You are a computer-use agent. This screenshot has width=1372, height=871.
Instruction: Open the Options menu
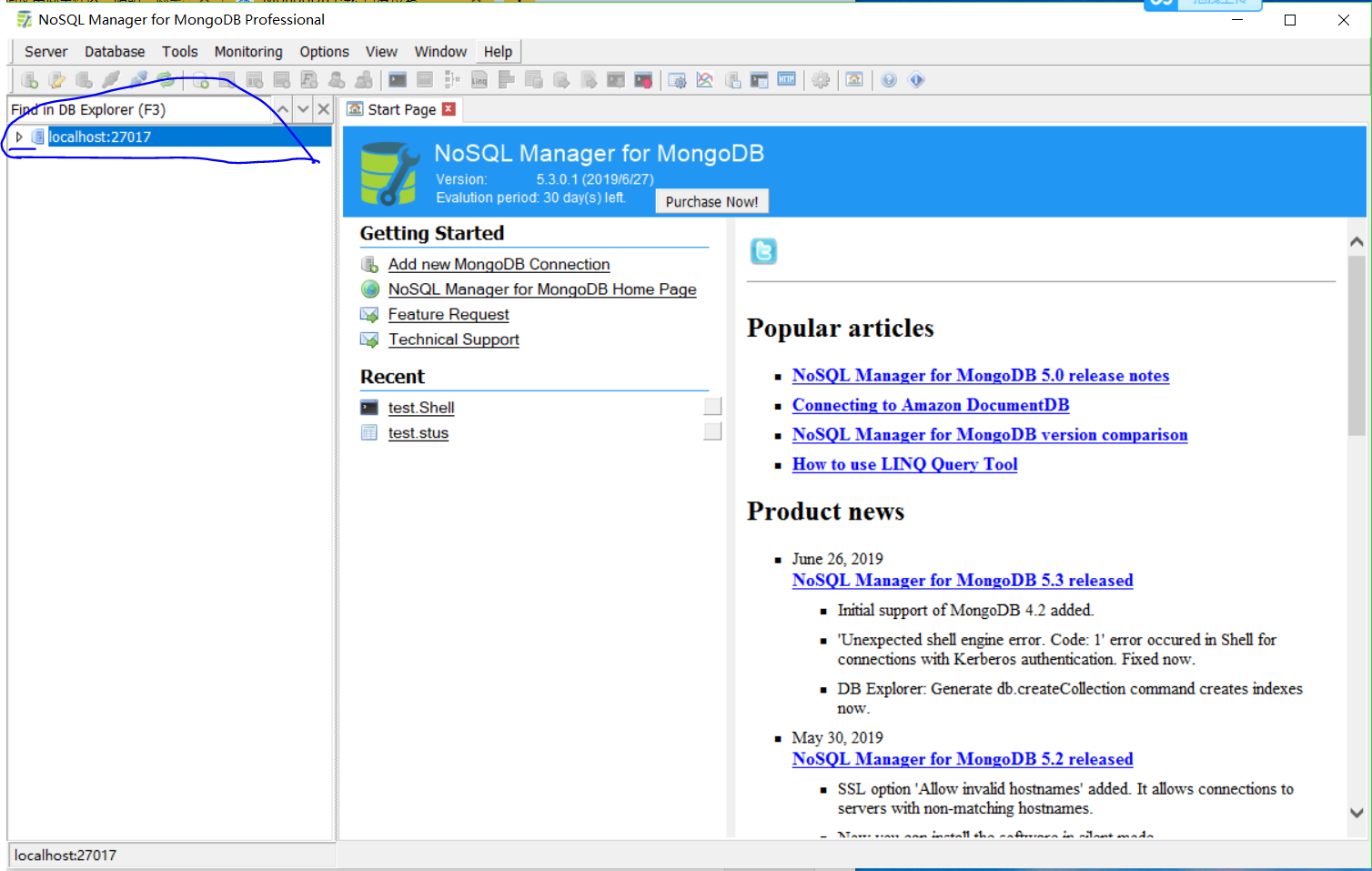[325, 52]
